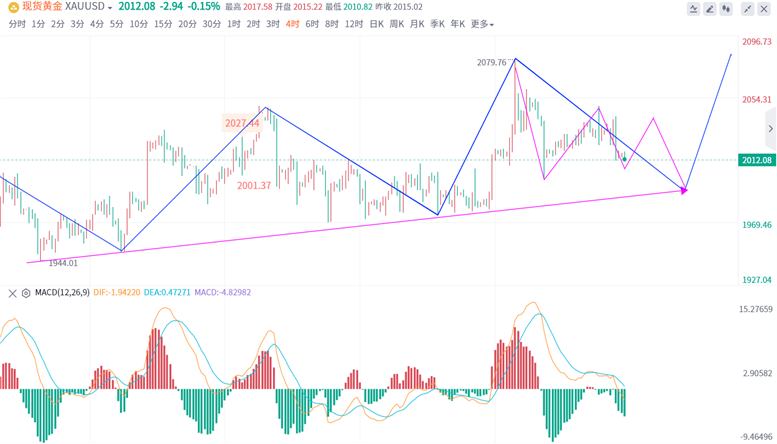Select the drawing pencil tool

[711, 9]
